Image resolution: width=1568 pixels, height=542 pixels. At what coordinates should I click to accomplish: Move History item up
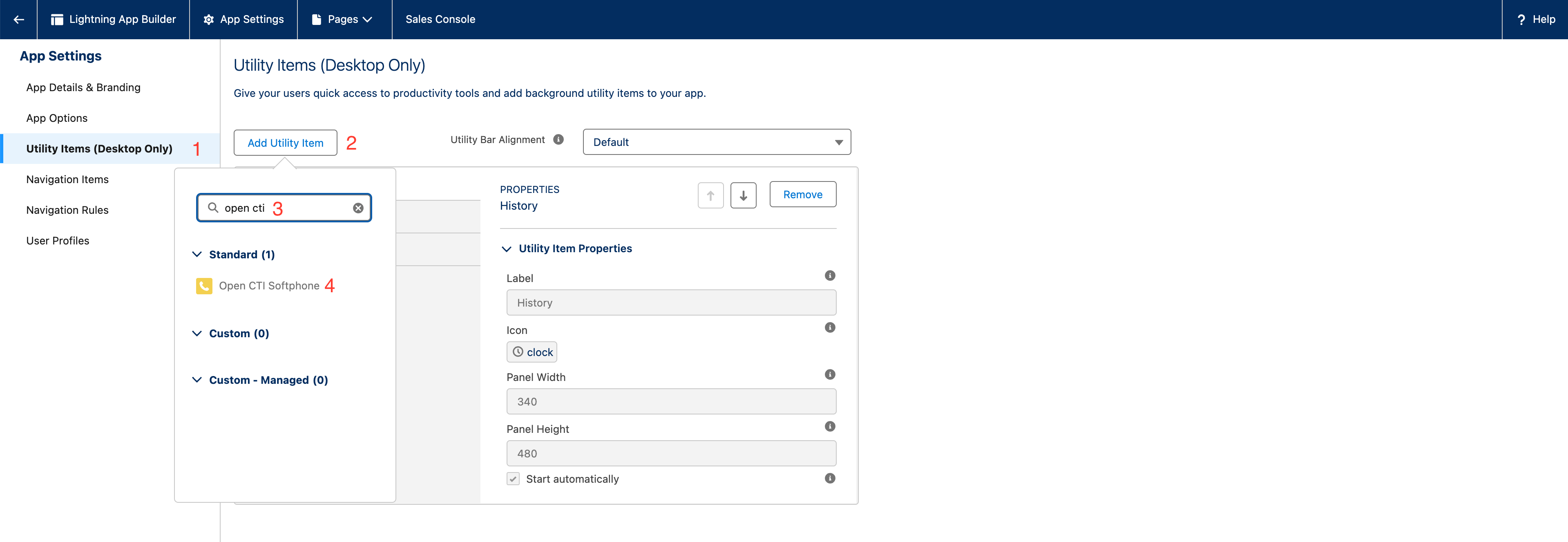[x=710, y=195]
